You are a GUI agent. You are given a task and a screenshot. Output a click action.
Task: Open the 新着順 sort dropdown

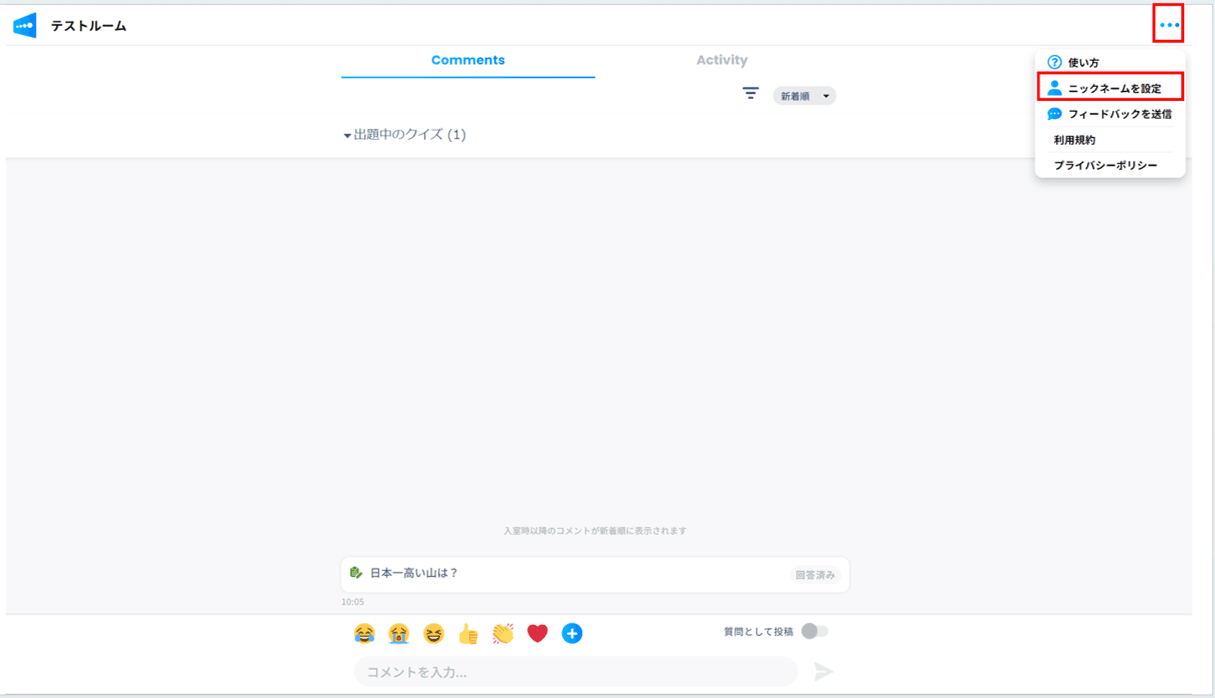[804, 95]
